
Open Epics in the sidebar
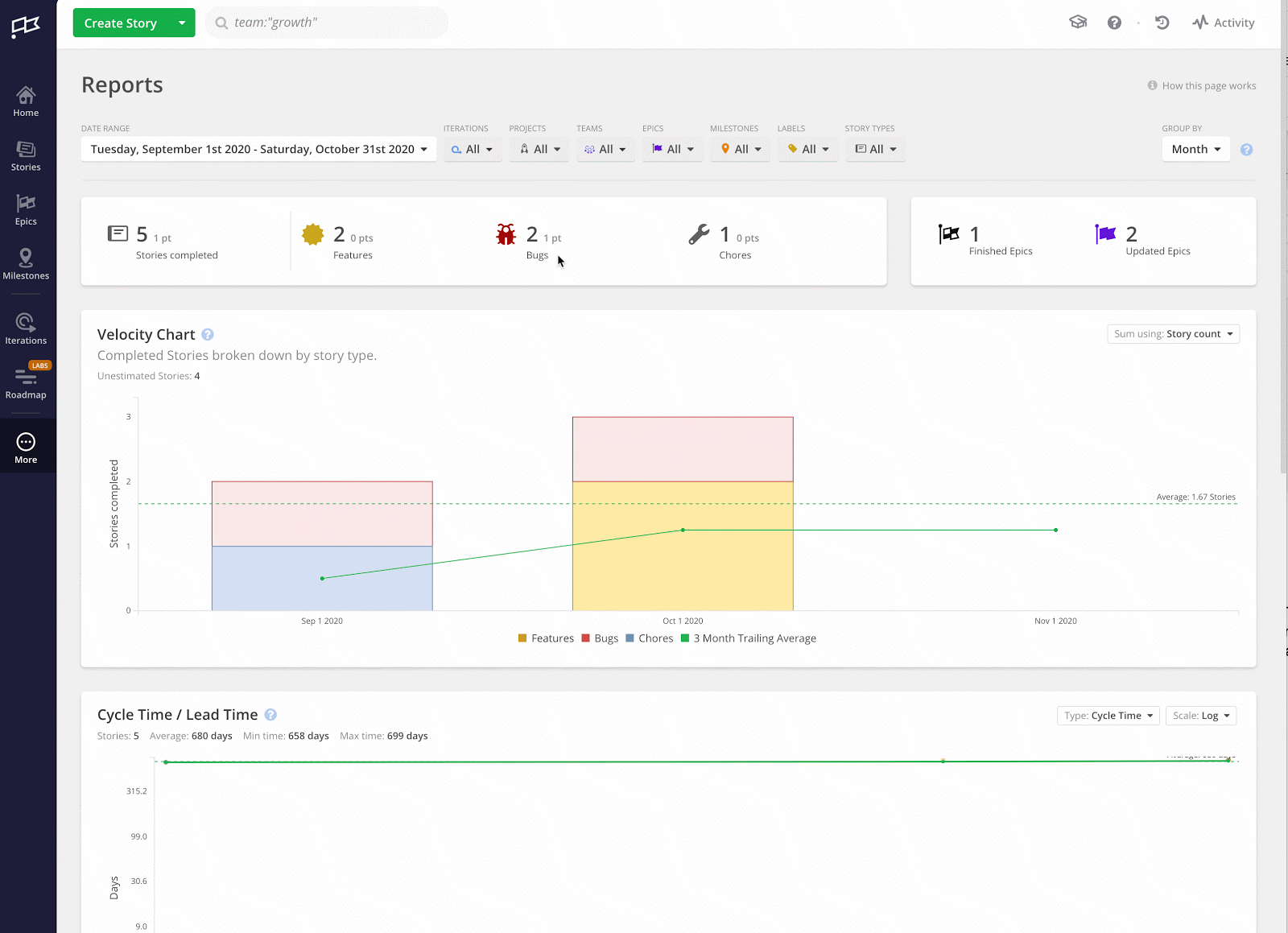[x=26, y=210]
